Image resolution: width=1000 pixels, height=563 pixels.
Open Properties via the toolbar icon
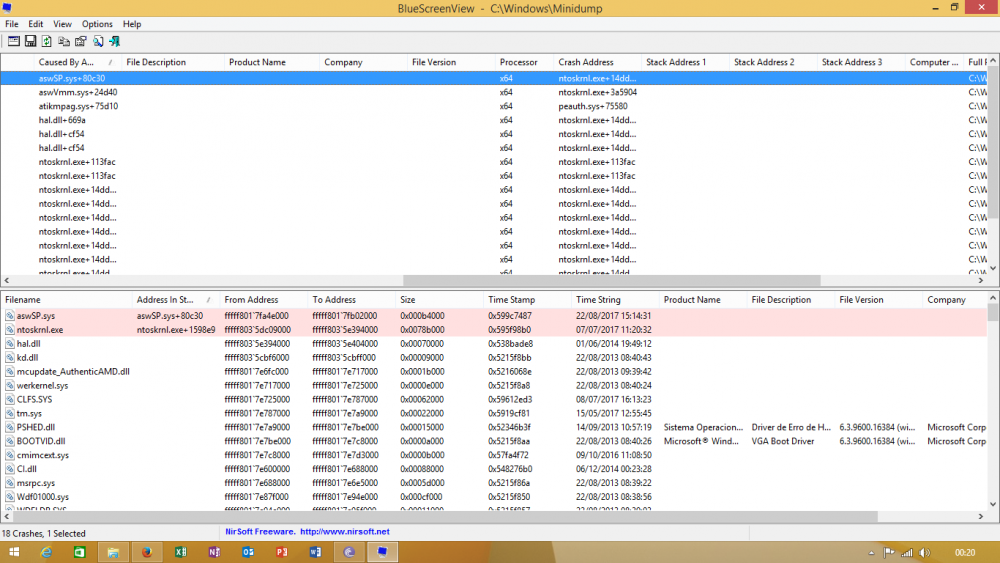80,41
